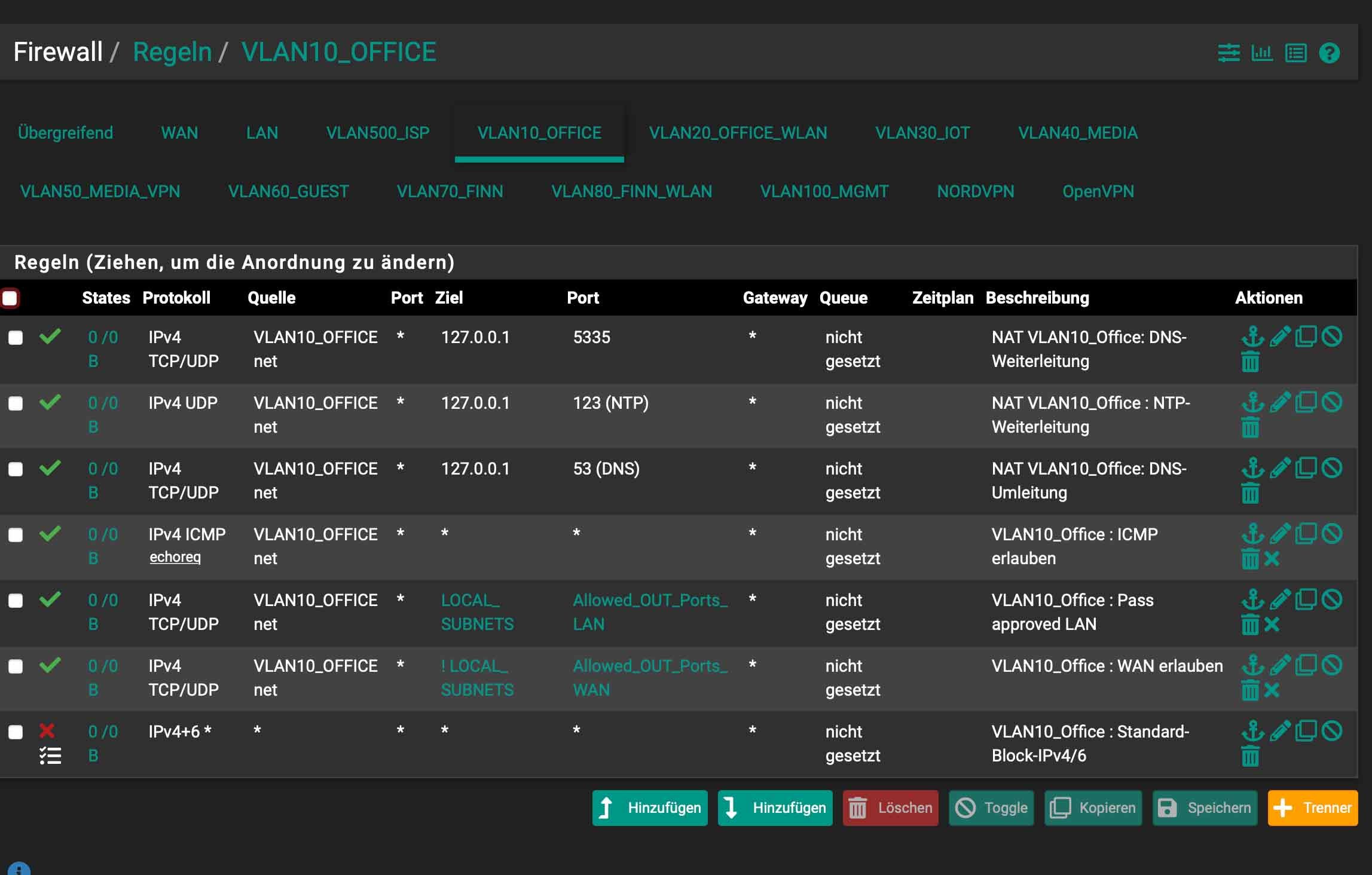The height and width of the screenshot is (875, 1372).
Task: Check the IPv4 ICMP rule checkbox
Action: pyautogui.click(x=16, y=535)
